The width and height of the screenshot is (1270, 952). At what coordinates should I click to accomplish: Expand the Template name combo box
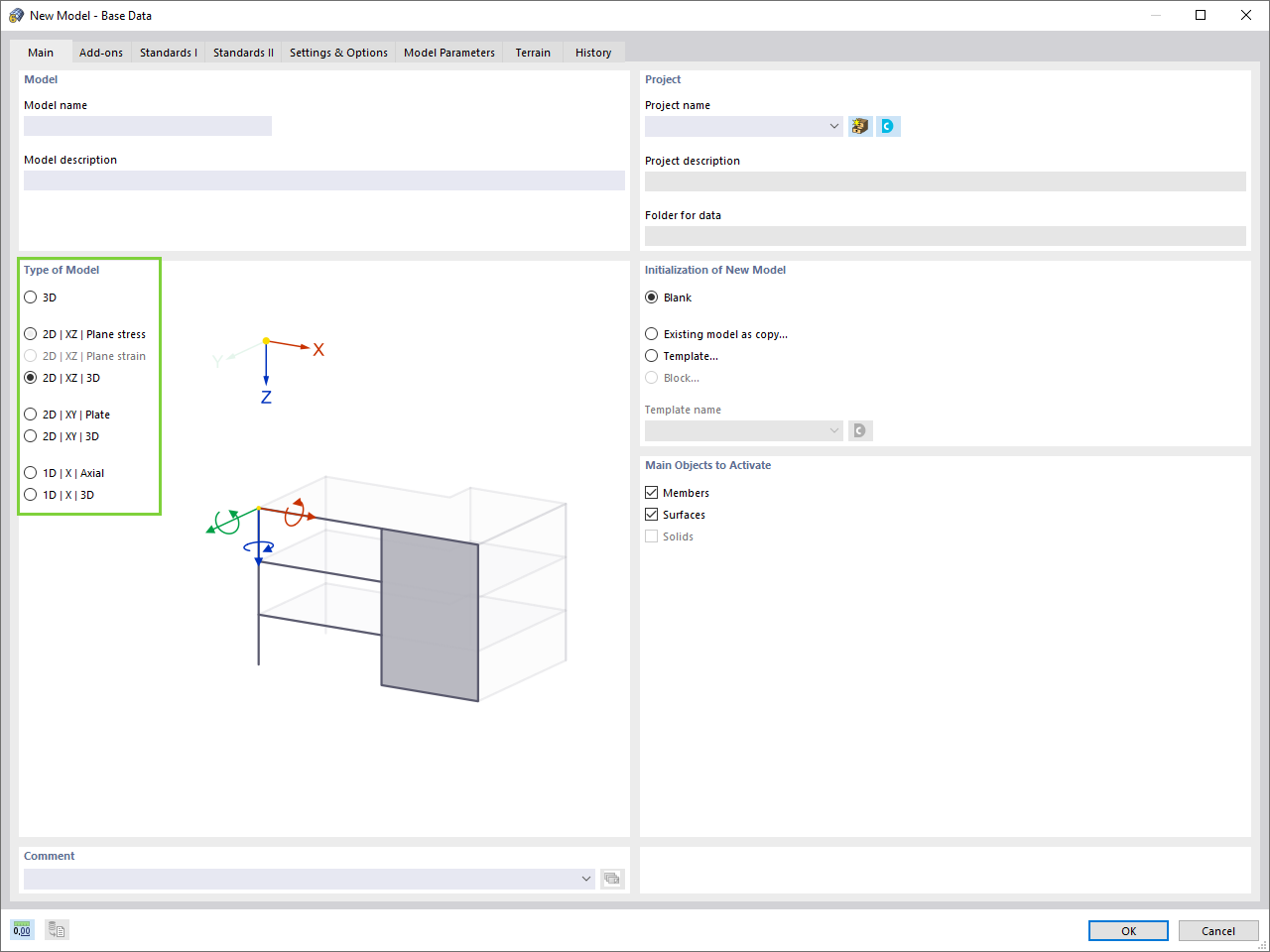pos(833,430)
